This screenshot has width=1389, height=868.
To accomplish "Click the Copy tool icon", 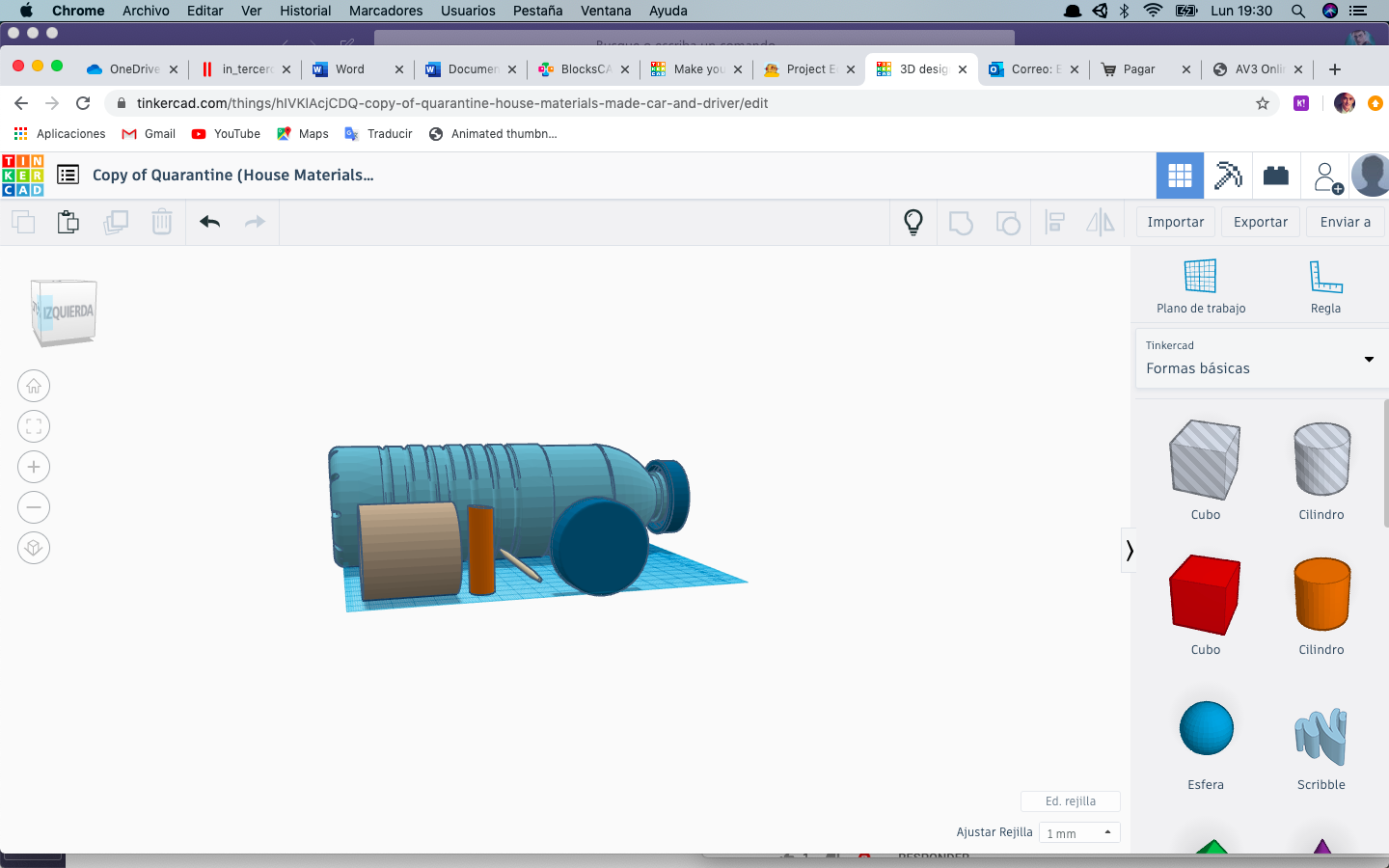I will (23, 222).
